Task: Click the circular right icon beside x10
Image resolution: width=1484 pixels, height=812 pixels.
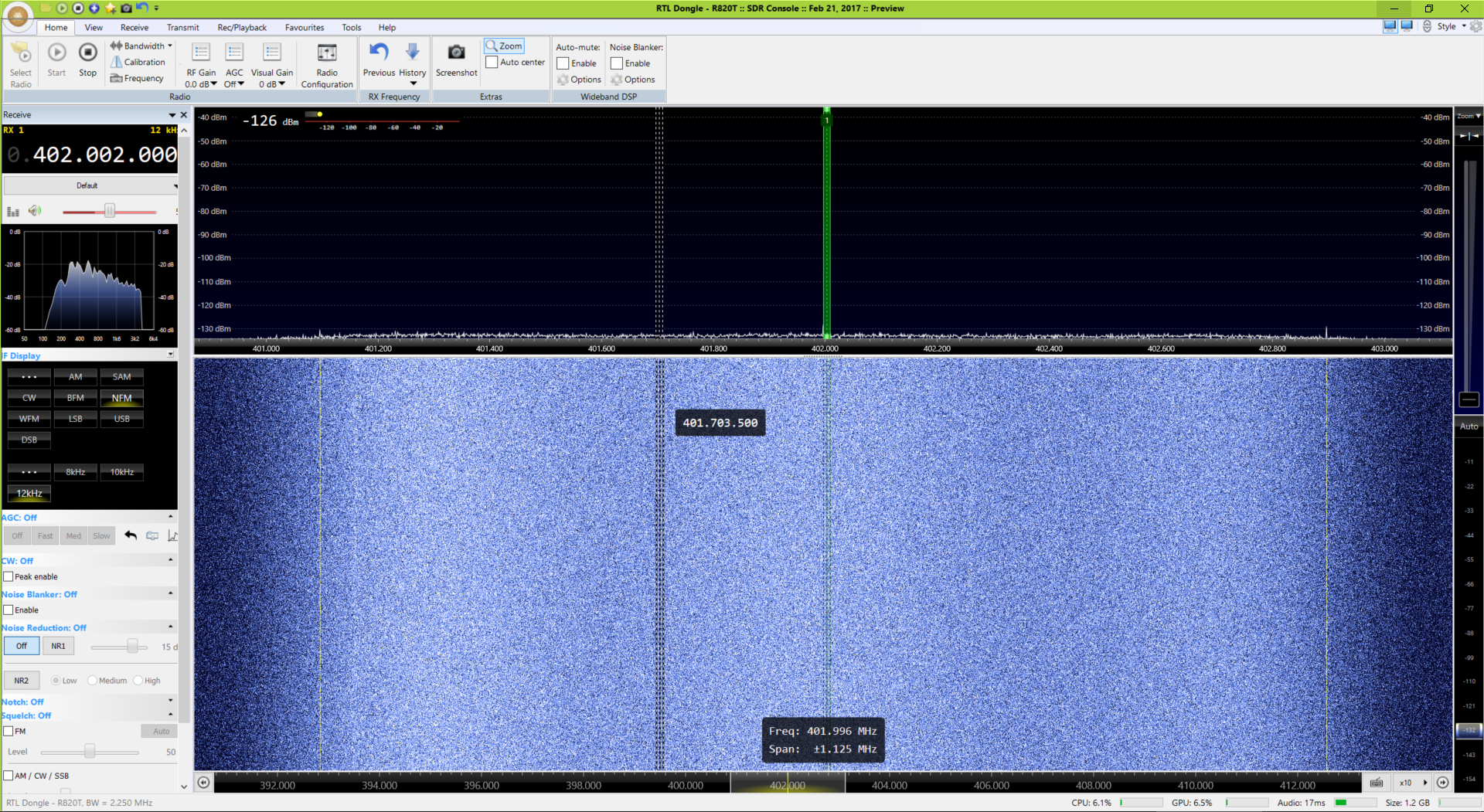Action: click(x=1442, y=783)
